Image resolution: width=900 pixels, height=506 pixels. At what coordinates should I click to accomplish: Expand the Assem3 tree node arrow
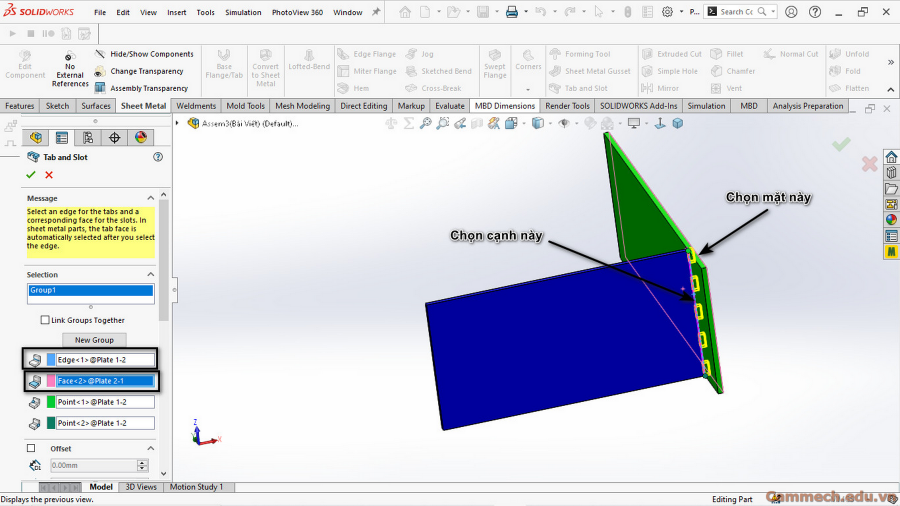[x=177, y=123]
